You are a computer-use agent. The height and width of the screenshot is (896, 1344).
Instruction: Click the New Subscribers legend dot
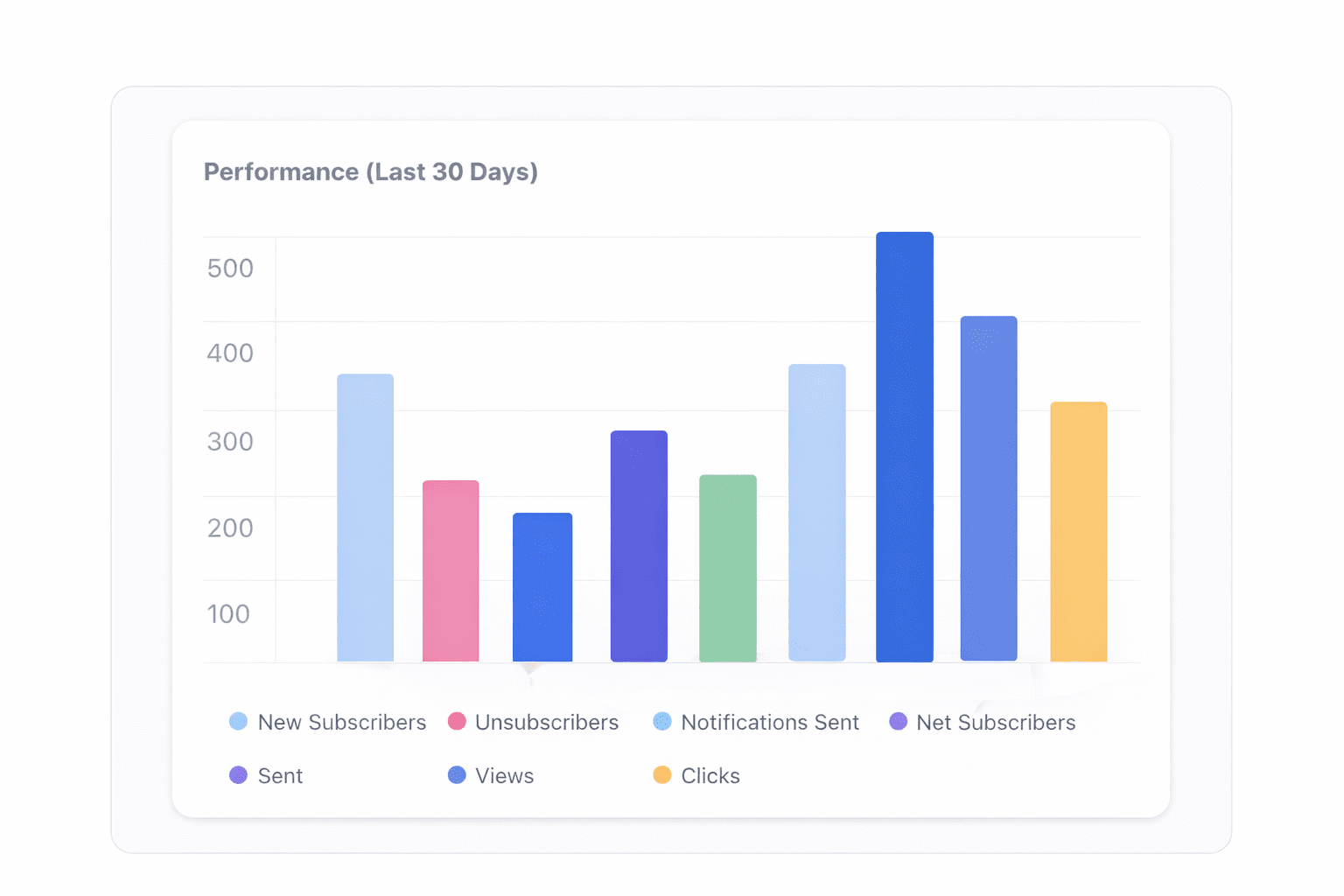[238, 722]
